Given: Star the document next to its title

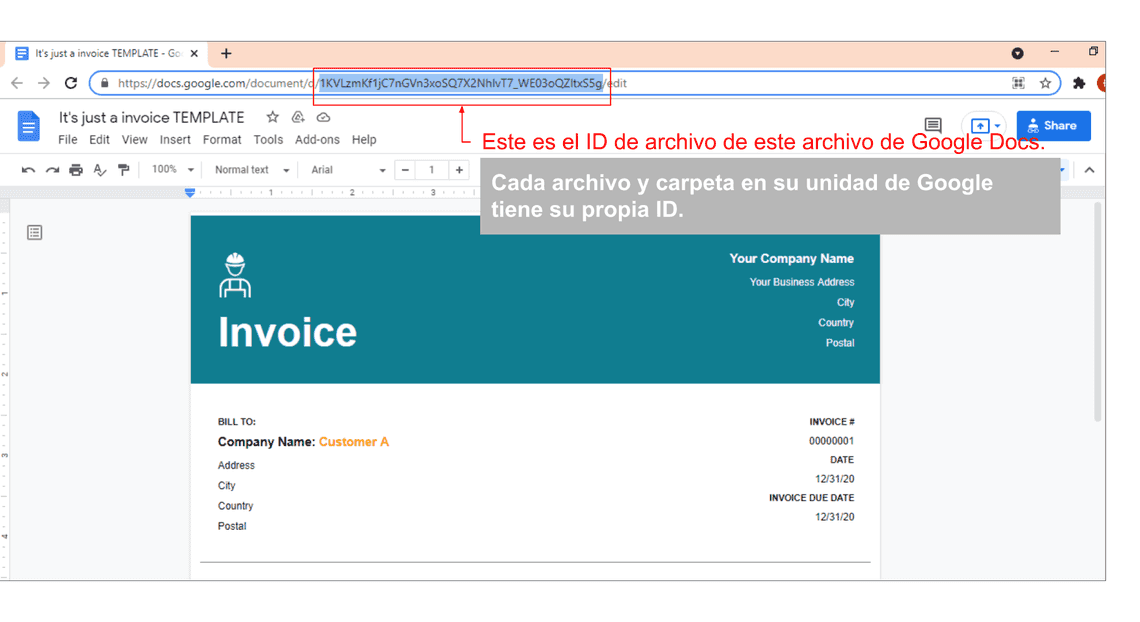Looking at the screenshot, I should pyautogui.click(x=272, y=117).
